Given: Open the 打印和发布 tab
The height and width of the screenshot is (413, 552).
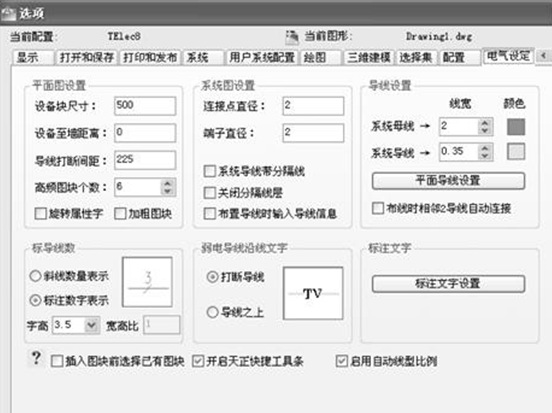Looking at the screenshot, I should pos(150,57).
